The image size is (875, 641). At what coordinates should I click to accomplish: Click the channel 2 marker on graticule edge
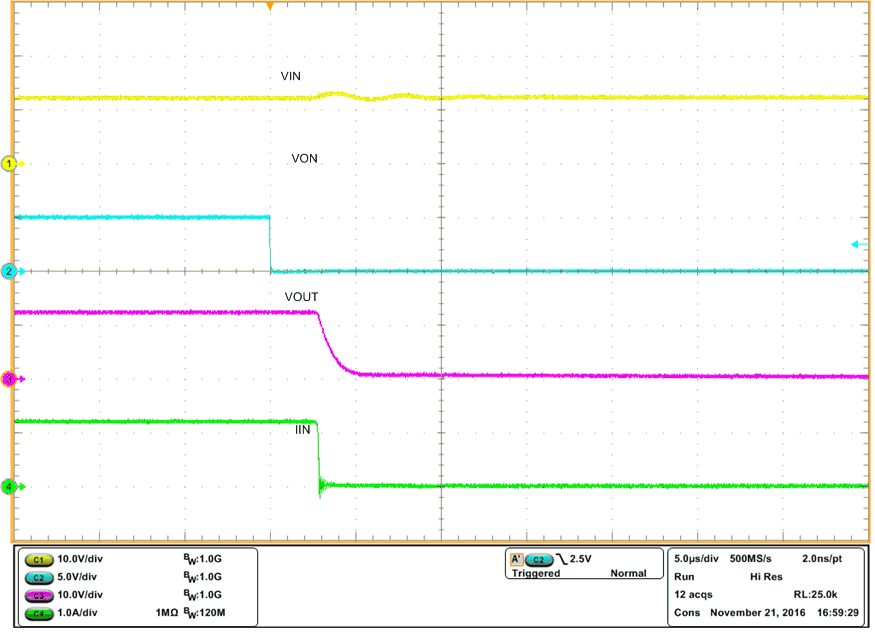(9, 269)
